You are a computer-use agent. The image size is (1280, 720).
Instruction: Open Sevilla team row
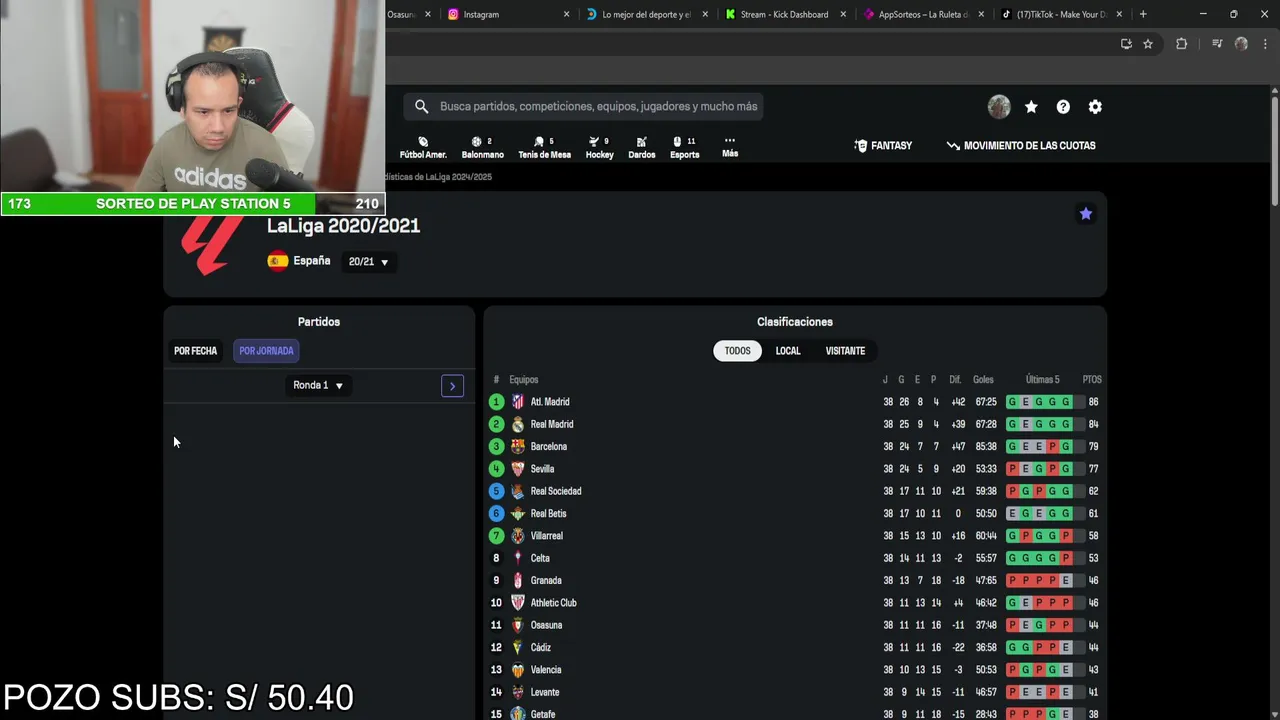(795, 469)
